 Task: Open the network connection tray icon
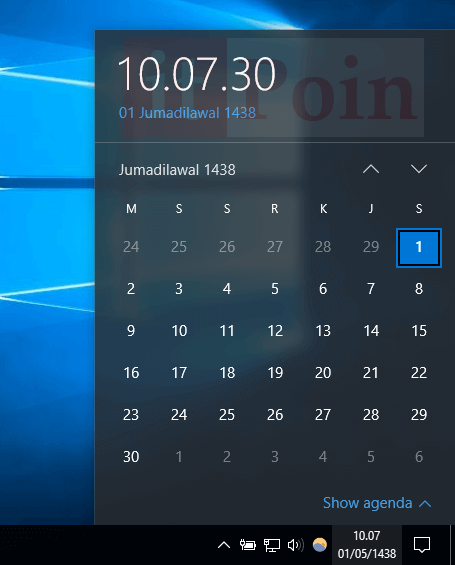coord(272,545)
